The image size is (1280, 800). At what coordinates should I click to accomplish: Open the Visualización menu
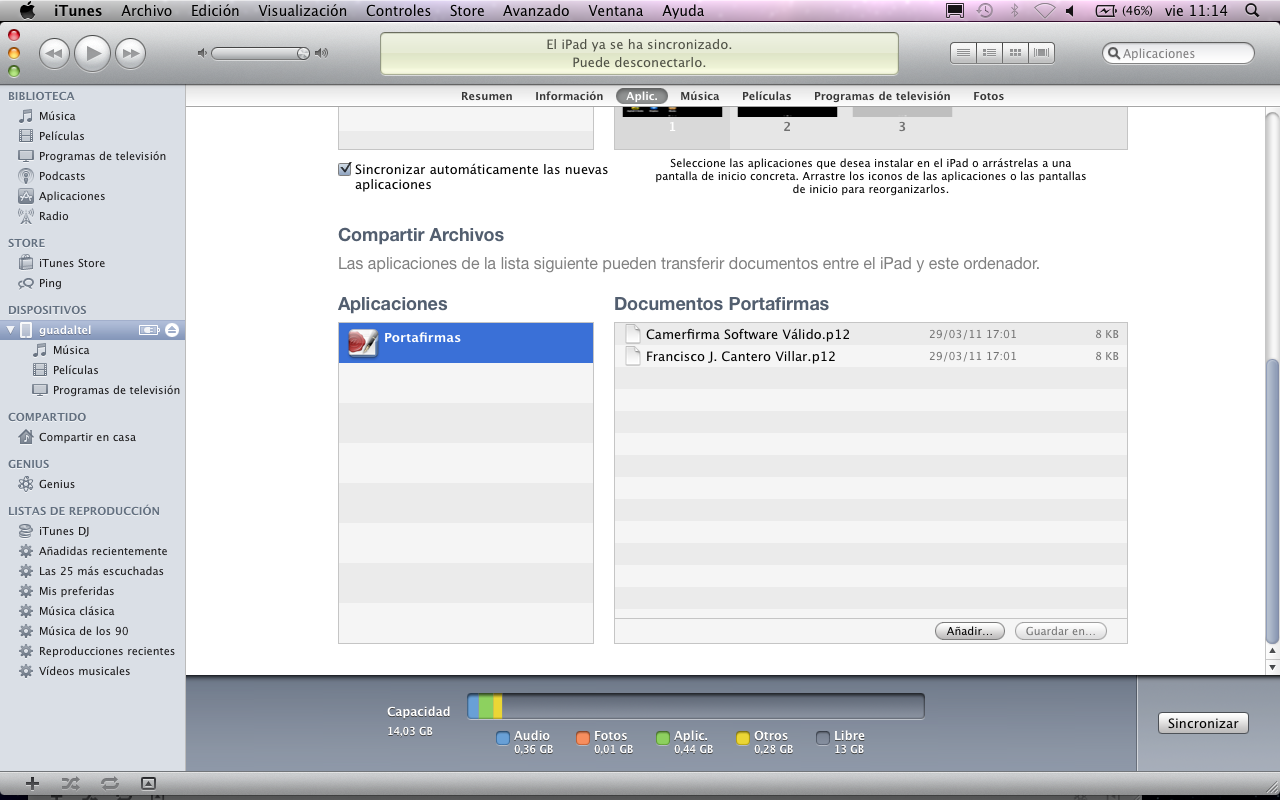303,11
